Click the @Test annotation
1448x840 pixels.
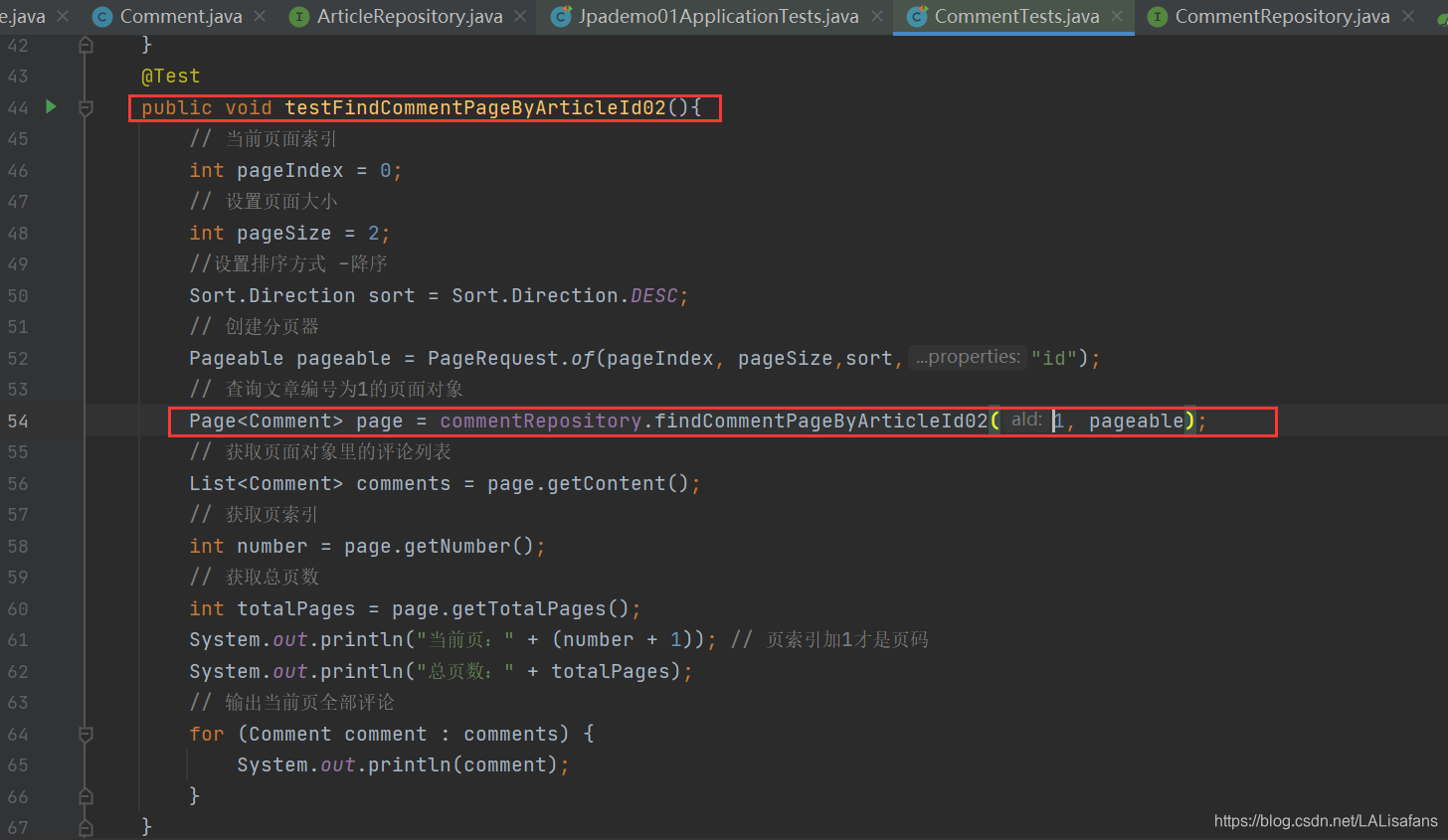pyautogui.click(x=170, y=77)
